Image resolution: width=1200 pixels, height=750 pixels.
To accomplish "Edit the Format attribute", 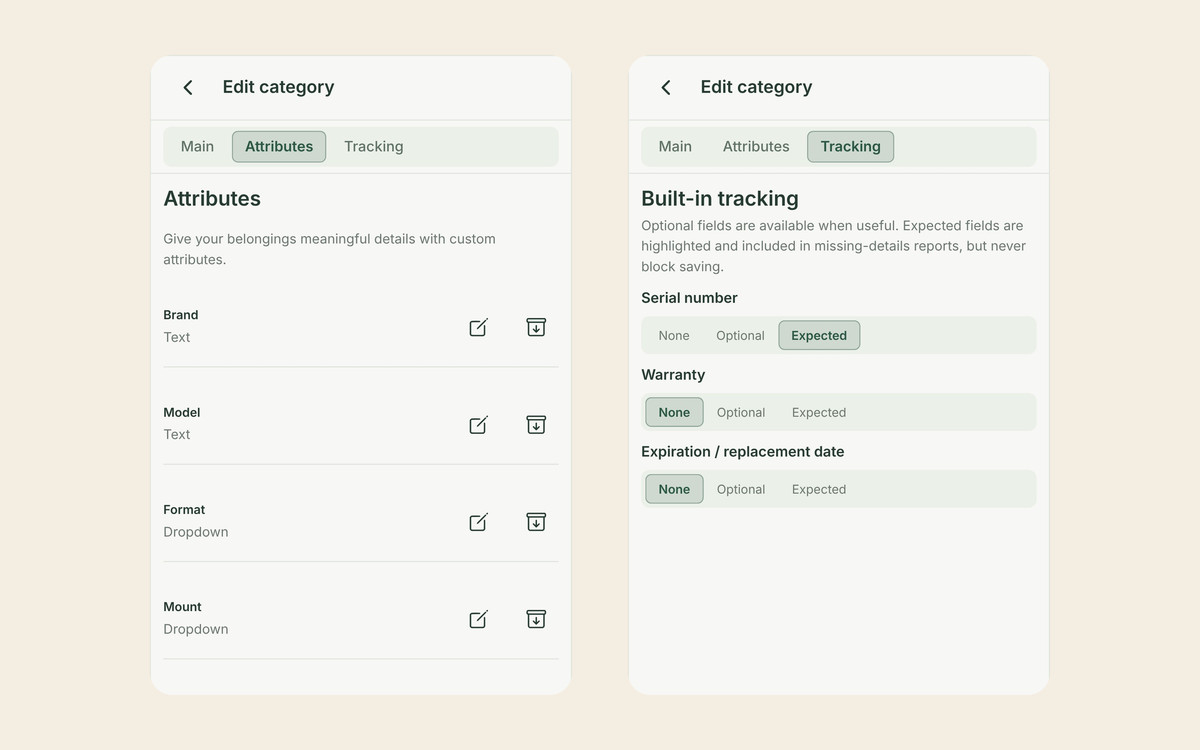I will (x=479, y=522).
